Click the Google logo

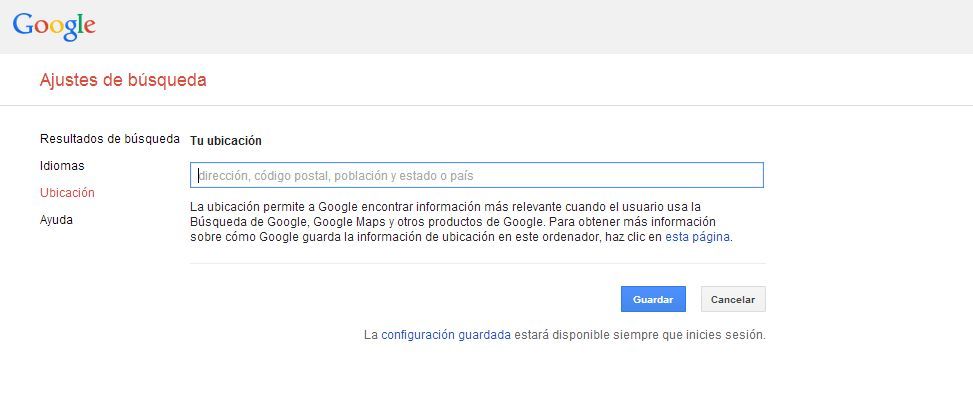54,26
